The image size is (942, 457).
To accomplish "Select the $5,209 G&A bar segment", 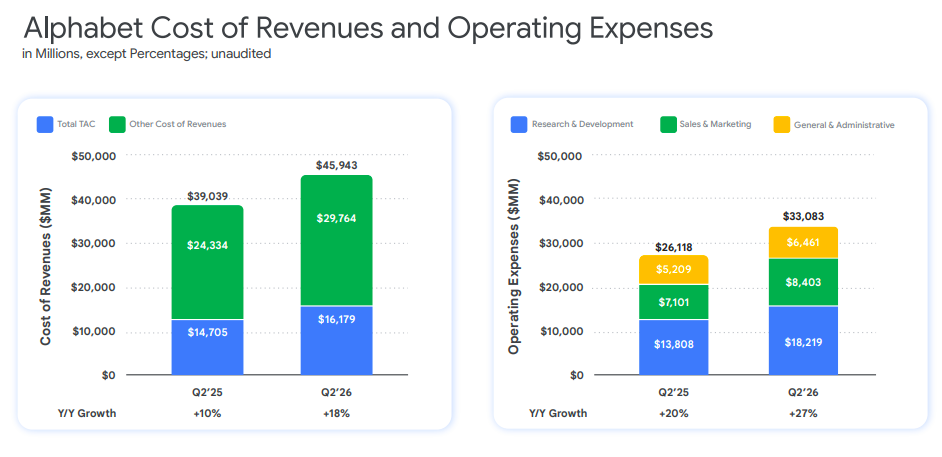I will [673, 270].
